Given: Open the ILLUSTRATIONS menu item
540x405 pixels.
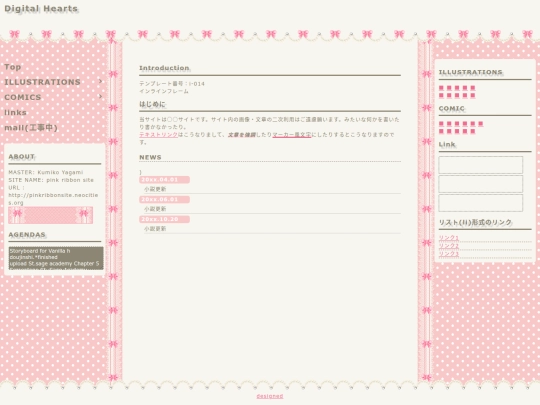Looking at the screenshot, I should (42, 82).
